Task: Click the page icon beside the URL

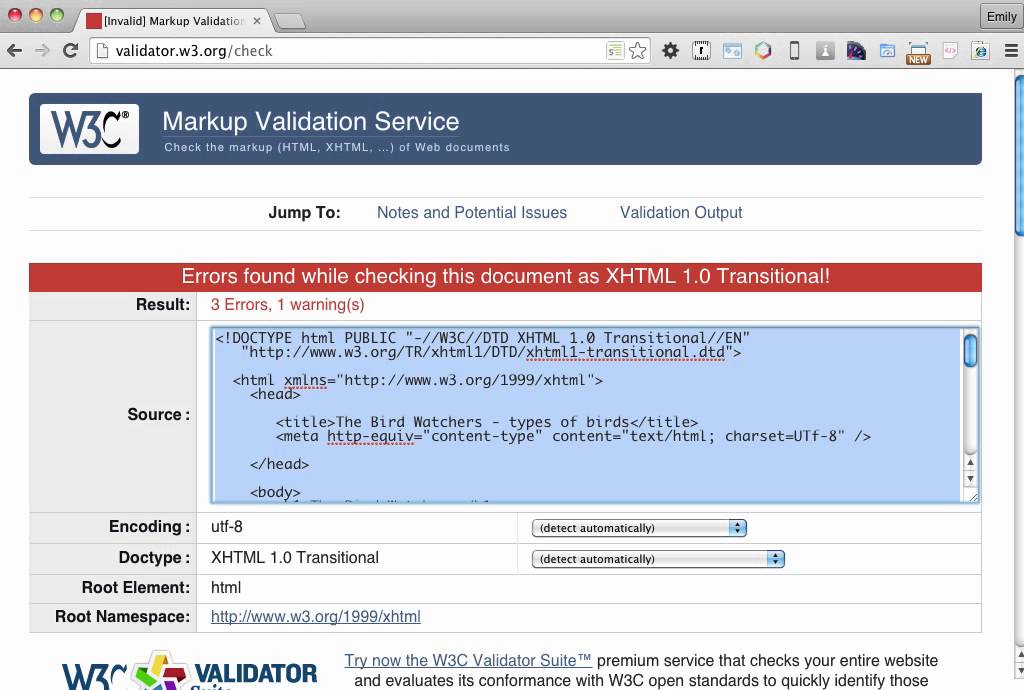Action: (x=102, y=50)
